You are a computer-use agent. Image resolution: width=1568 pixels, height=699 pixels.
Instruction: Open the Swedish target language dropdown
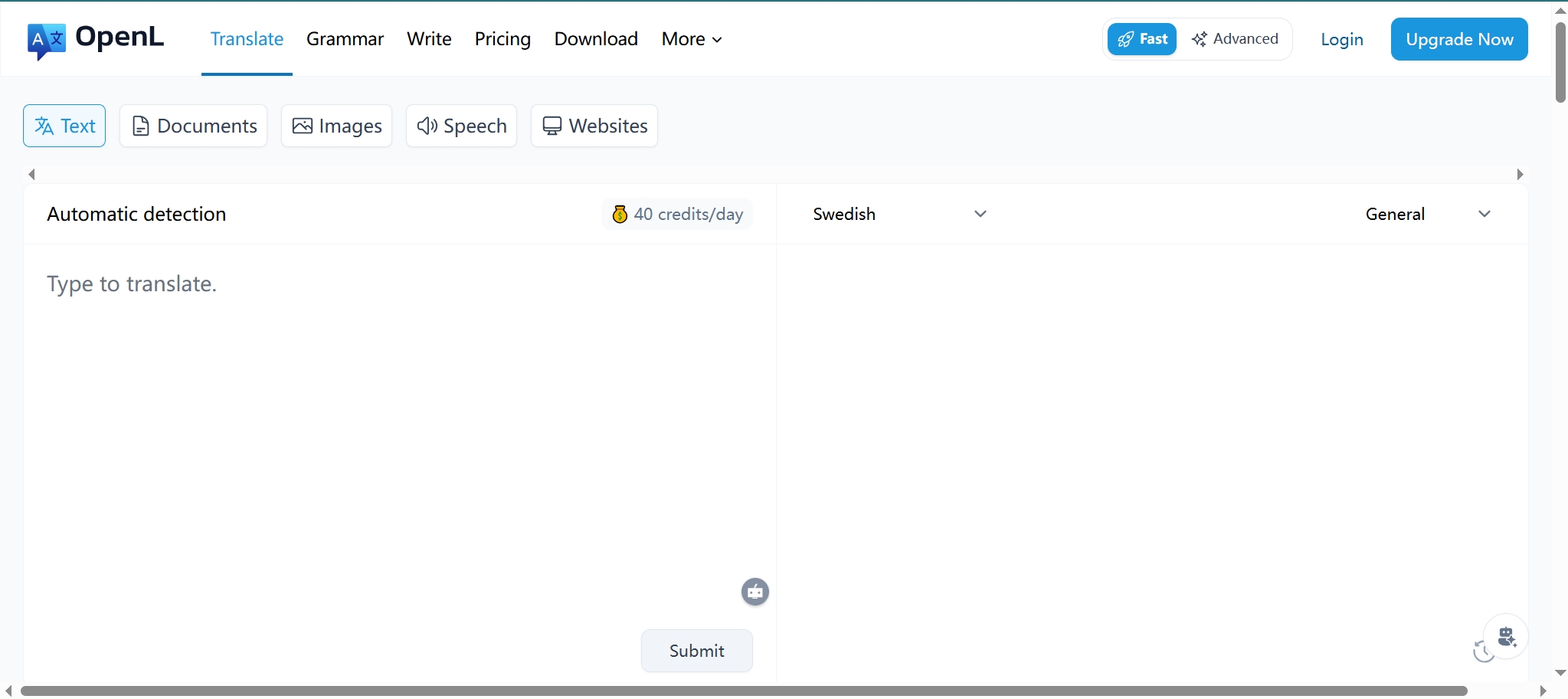tap(899, 215)
